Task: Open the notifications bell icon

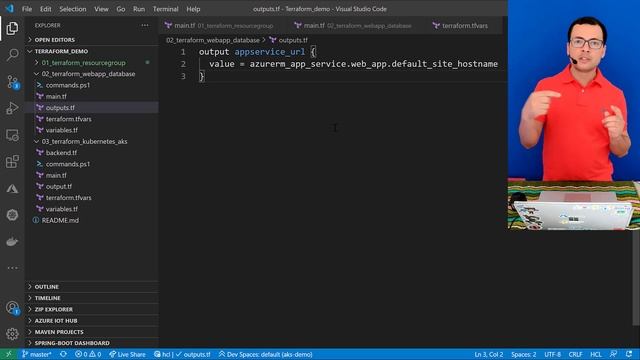Action: (x=629, y=354)
